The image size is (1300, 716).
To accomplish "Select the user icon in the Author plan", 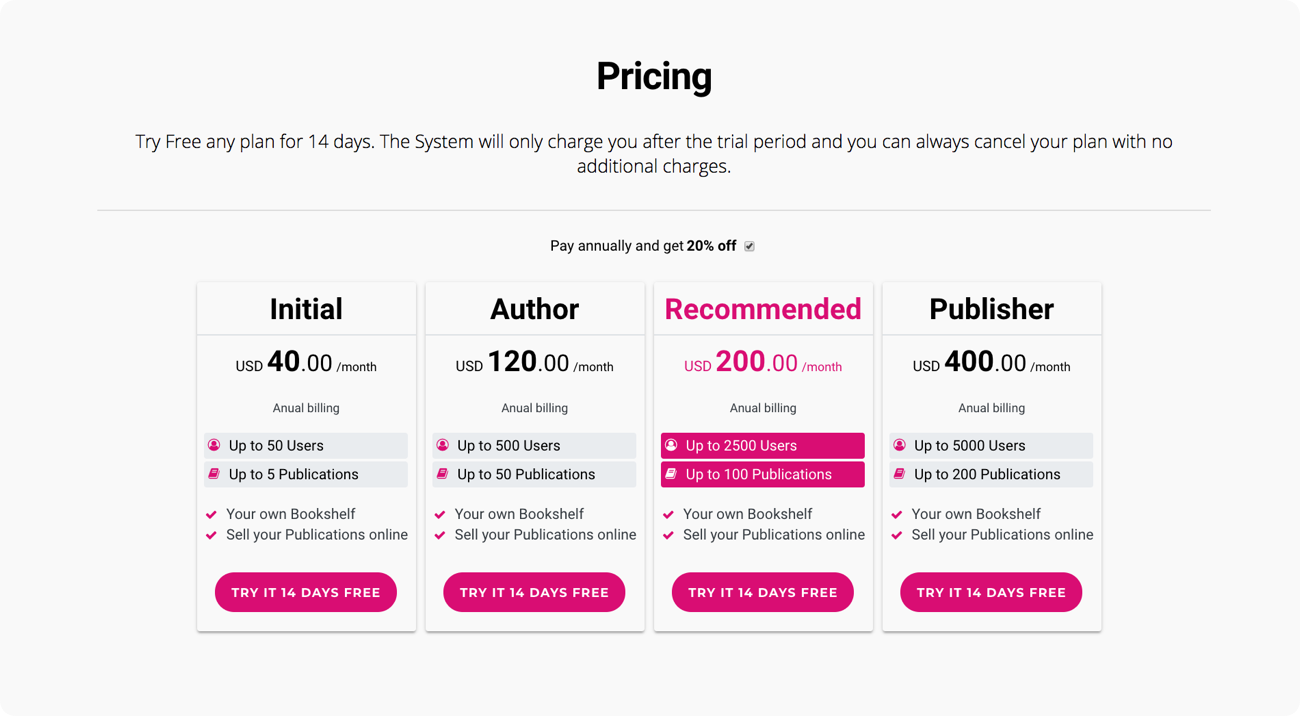I will click(441, 445).
